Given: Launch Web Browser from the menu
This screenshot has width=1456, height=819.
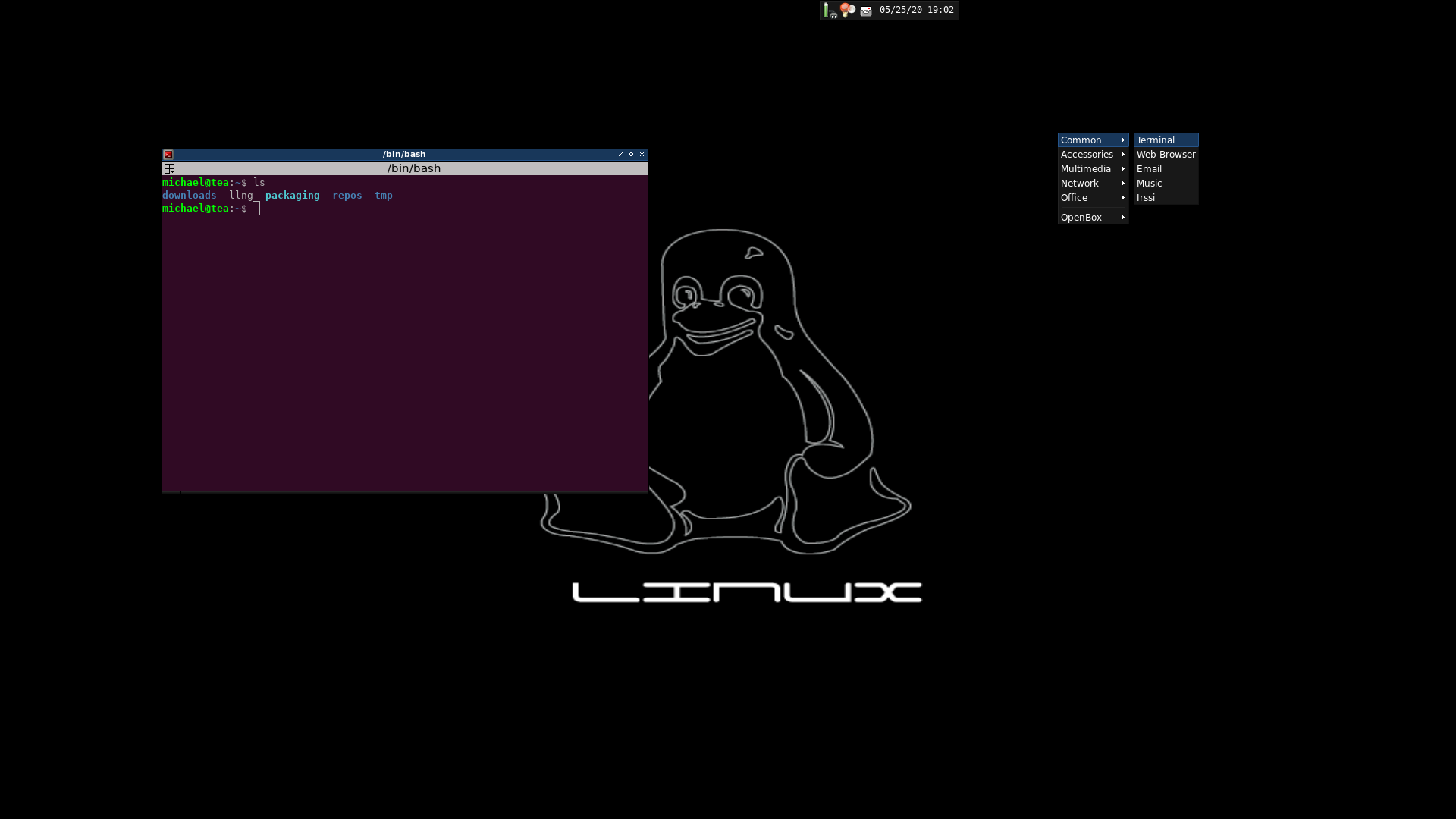Looking at the screenshot, I should [x=1166, y=155].
